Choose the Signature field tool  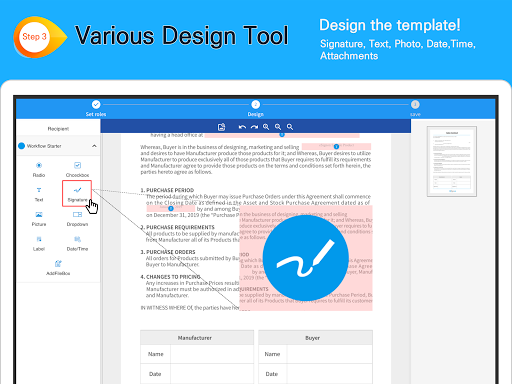click(x=77, y=194)
